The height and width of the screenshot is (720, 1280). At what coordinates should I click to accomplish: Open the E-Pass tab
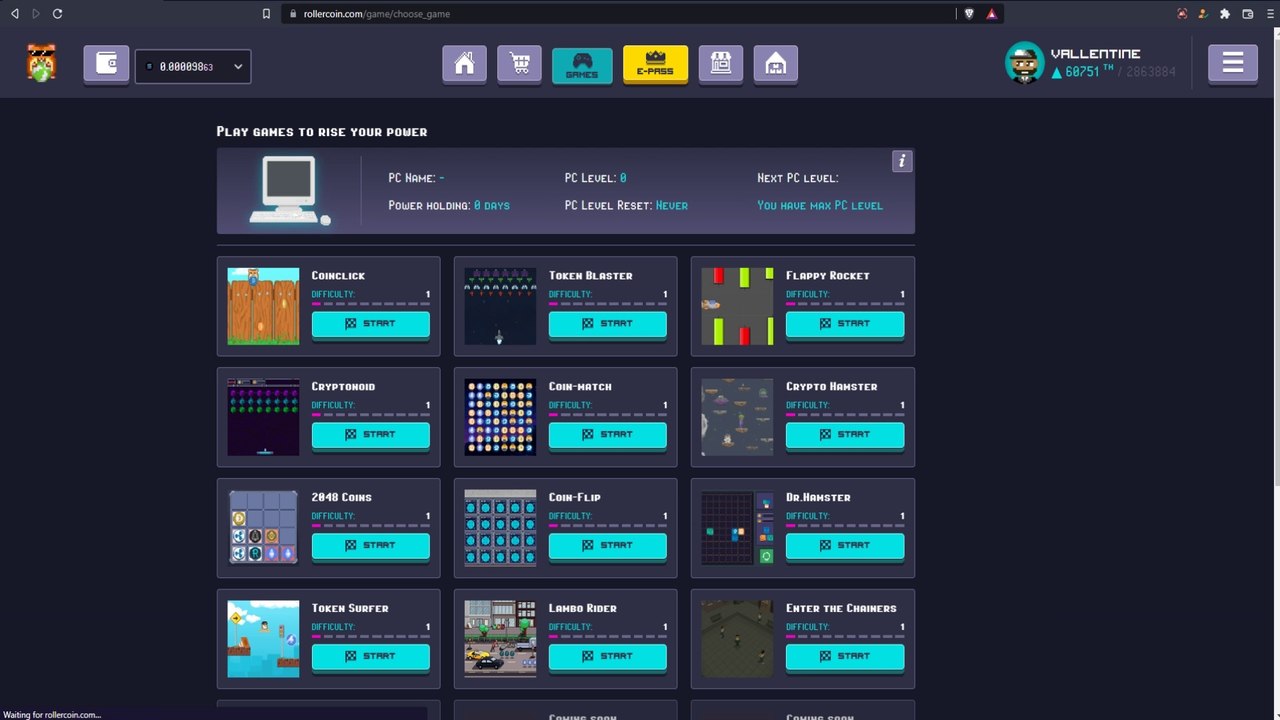pos(655,64)
